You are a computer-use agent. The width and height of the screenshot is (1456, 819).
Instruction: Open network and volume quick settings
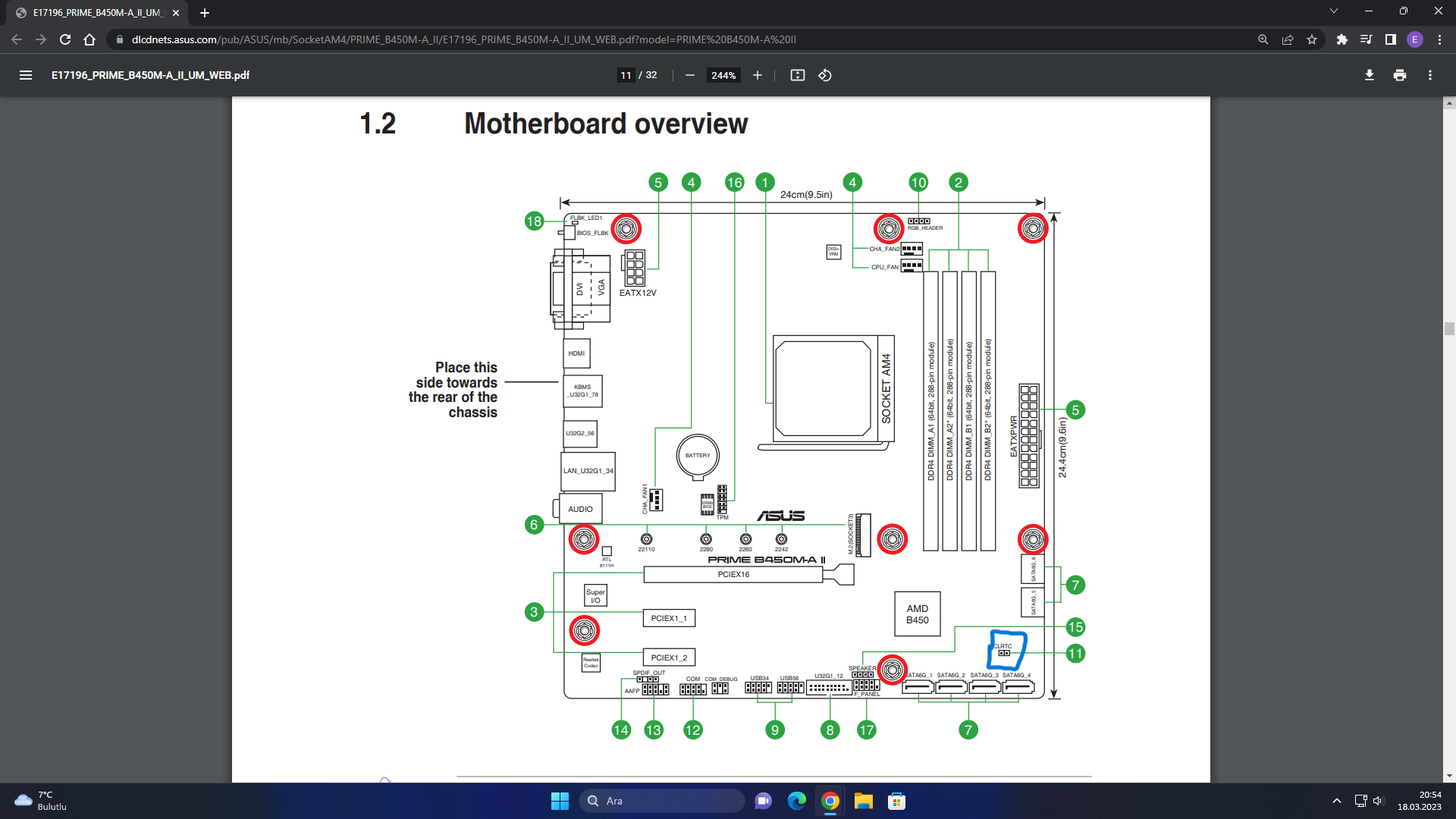[x=1370, y=801]
